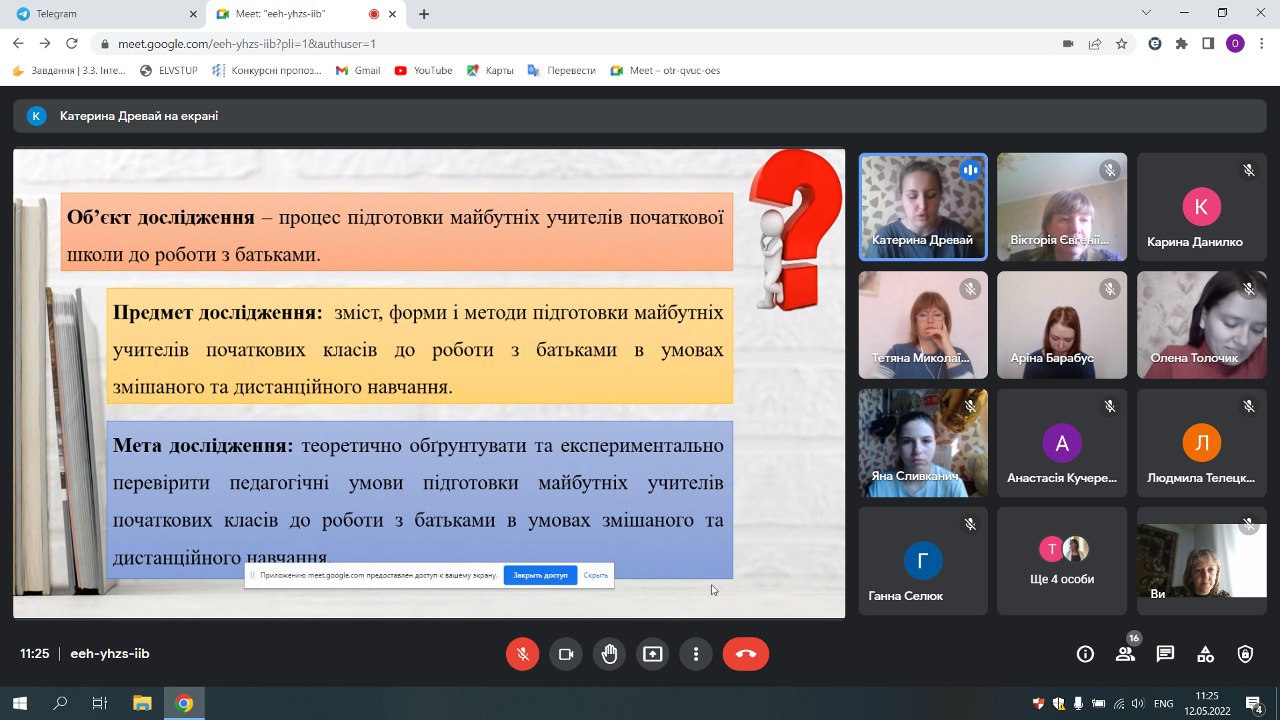Toggle the camera on or off
Image resolution: width=1280 pixels, height=720 pixels.
click(566, 654)
